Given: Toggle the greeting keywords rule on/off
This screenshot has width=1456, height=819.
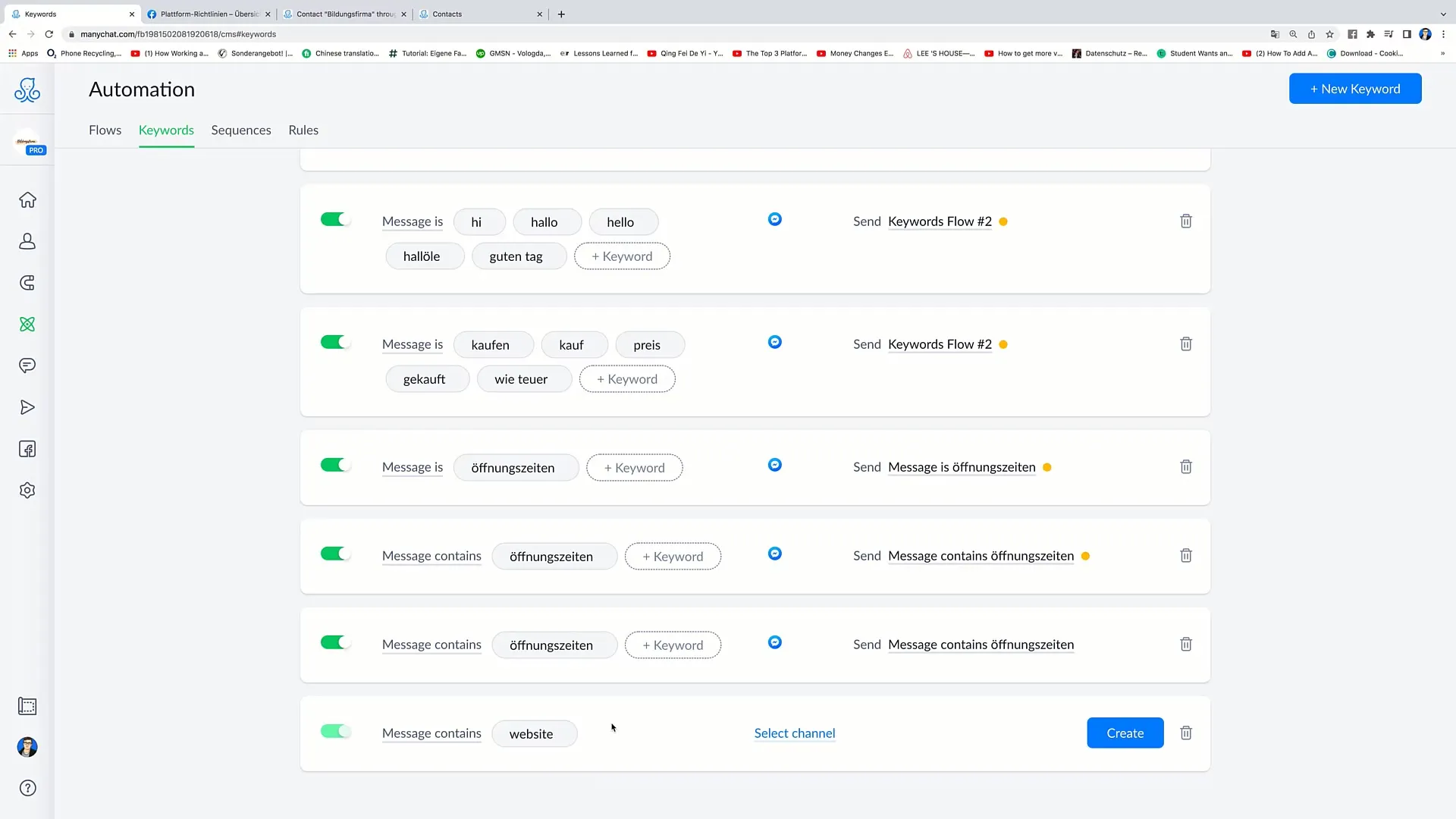Looking at the screenshot, I should (335, 219).
